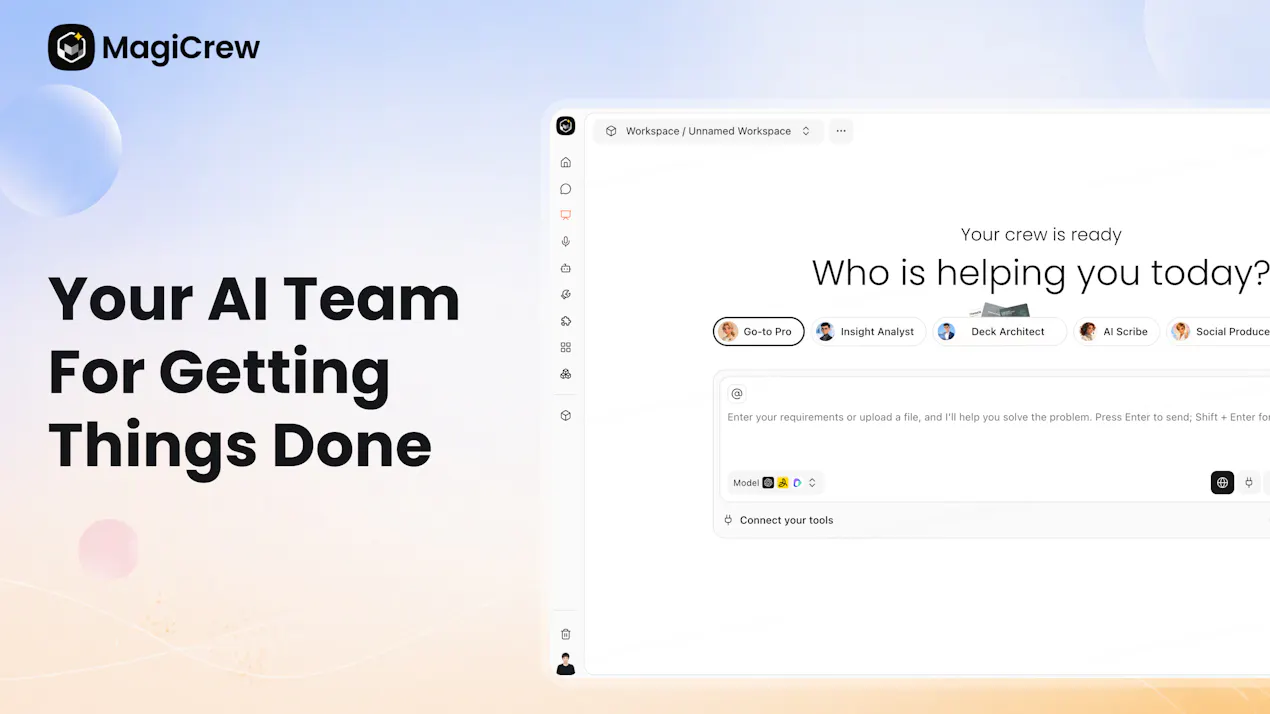This screenshot has width=1270, height=714.
Task: Click the MagiCrew logo atop the app sidebar
Action: (566, 126)
